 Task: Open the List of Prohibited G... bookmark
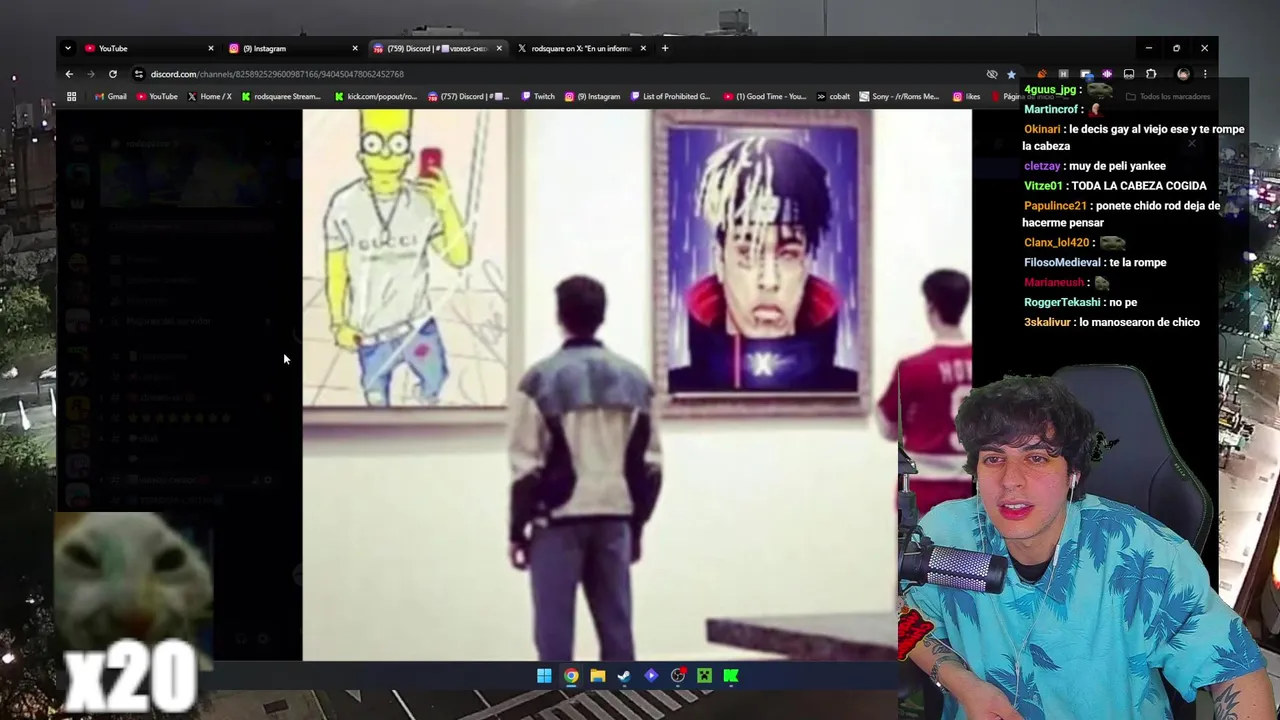671,97
